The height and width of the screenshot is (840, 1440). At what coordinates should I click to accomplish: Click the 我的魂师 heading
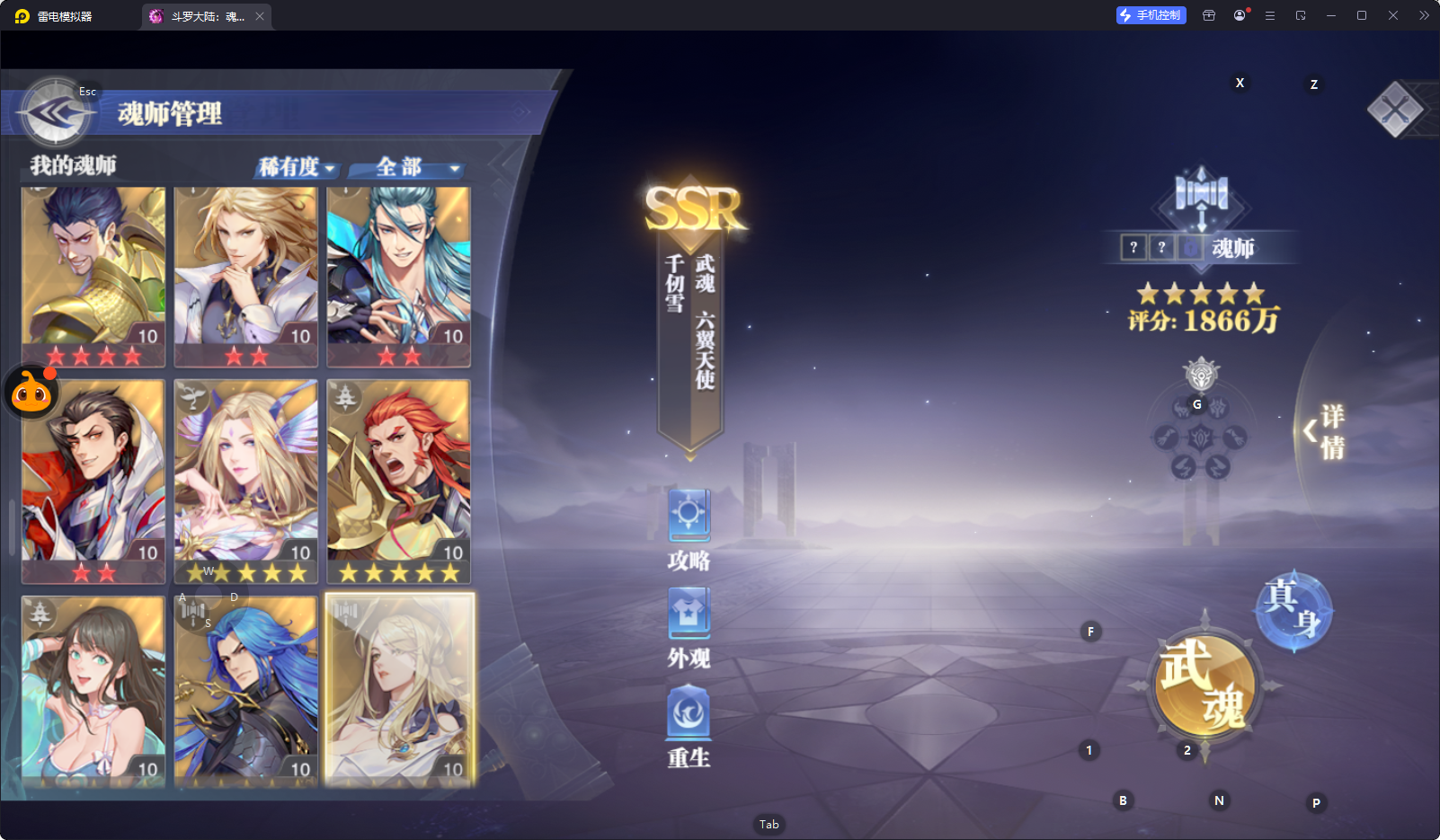(x=73, y=165)
